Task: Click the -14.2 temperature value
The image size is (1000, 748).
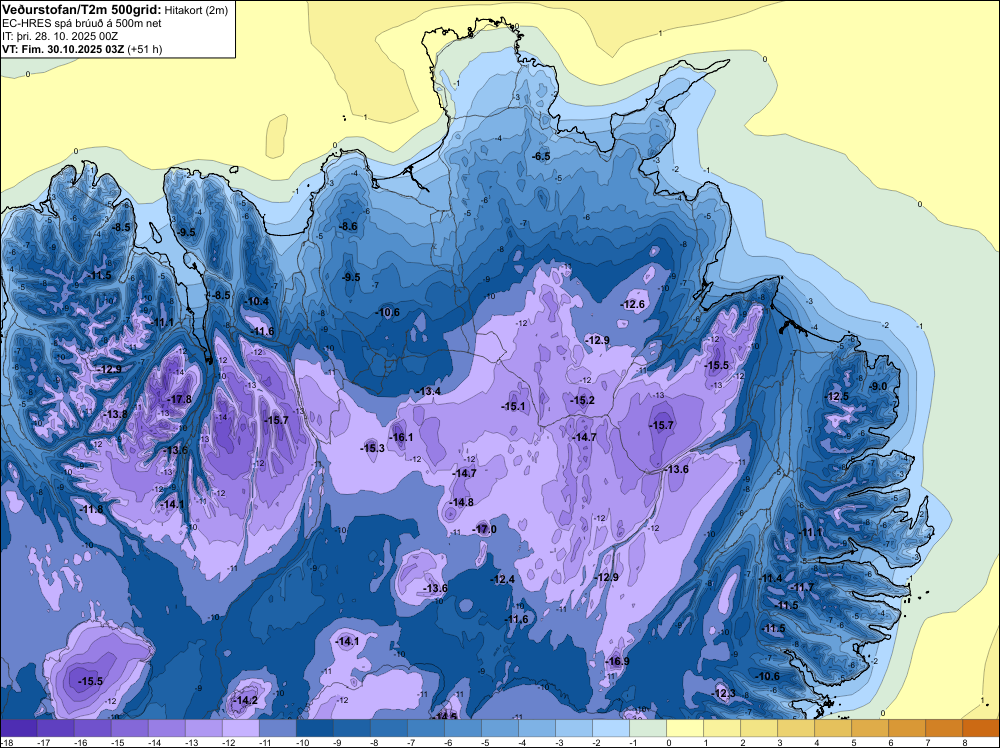Action: click(x=245, y=700)
